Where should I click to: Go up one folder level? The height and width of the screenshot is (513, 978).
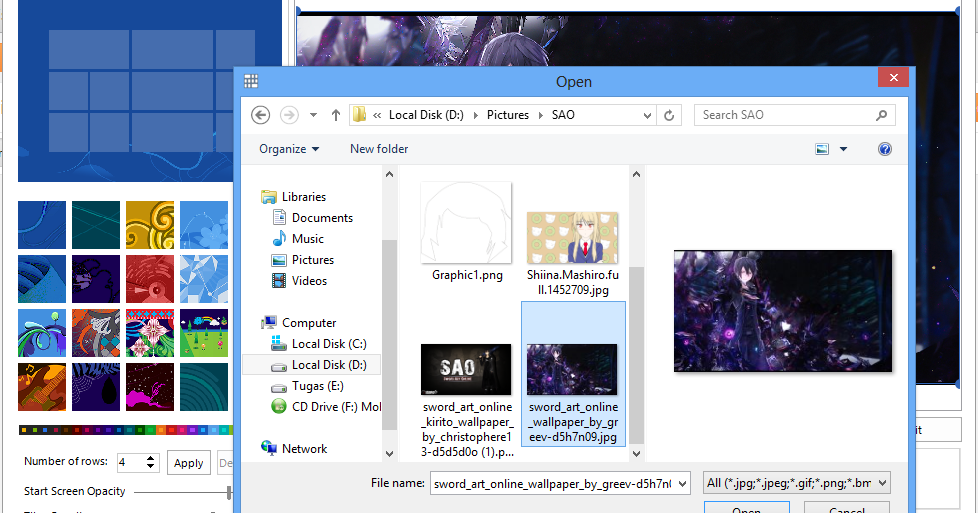click(336, 115)
